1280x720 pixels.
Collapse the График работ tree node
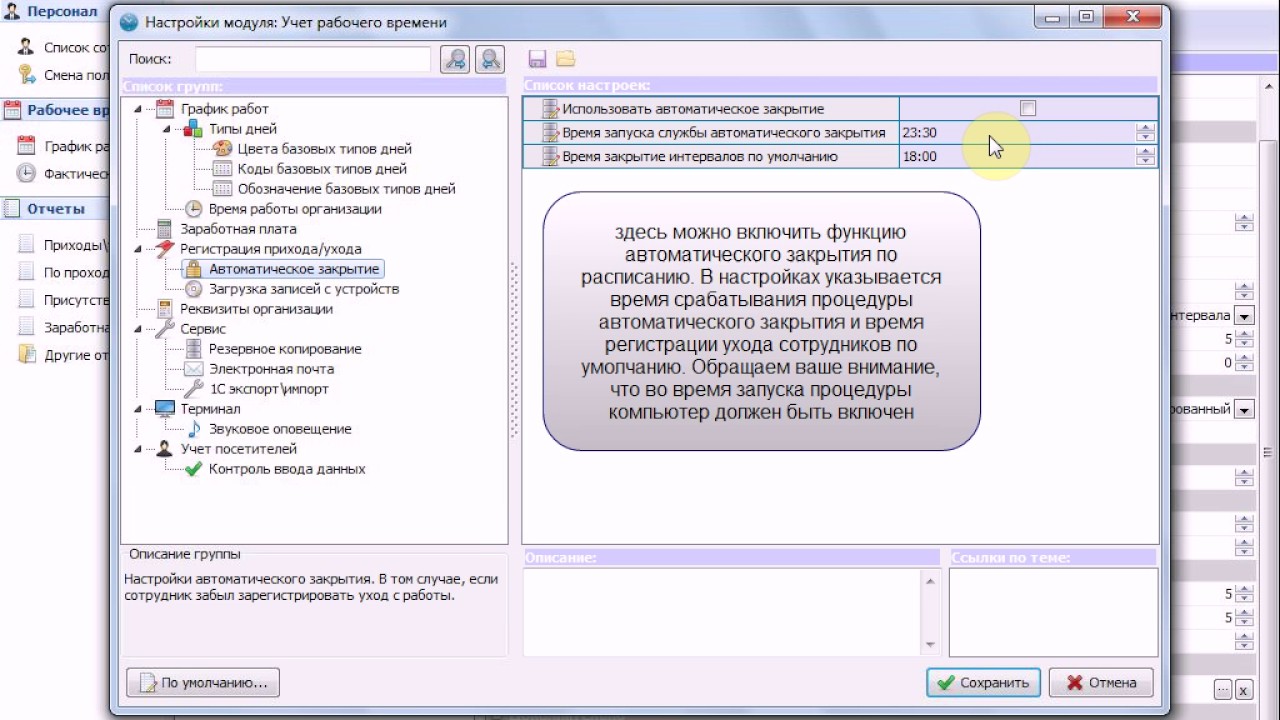138,109
